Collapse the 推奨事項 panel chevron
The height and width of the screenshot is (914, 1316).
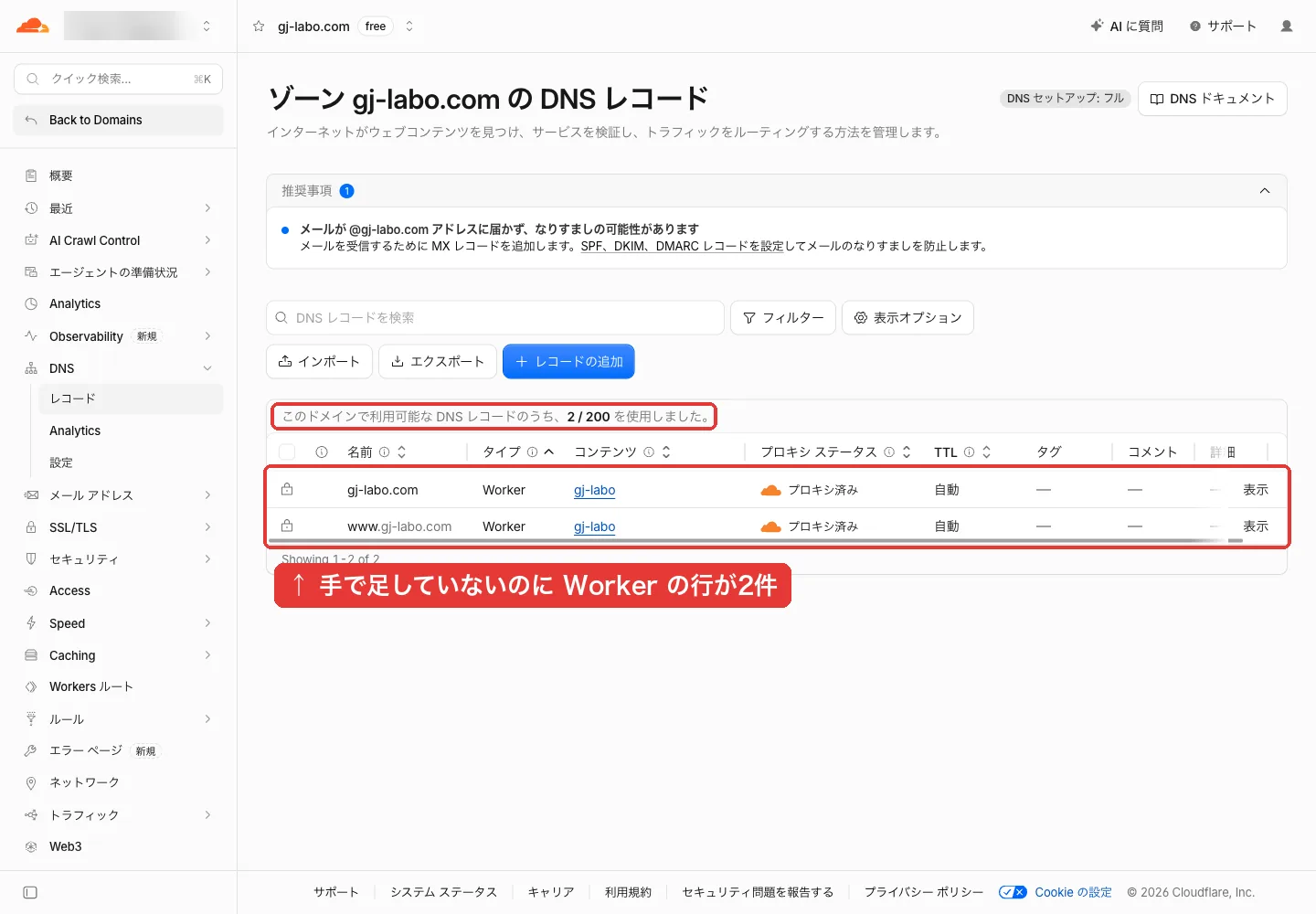pyautogui.click(x=1265, y=191)
